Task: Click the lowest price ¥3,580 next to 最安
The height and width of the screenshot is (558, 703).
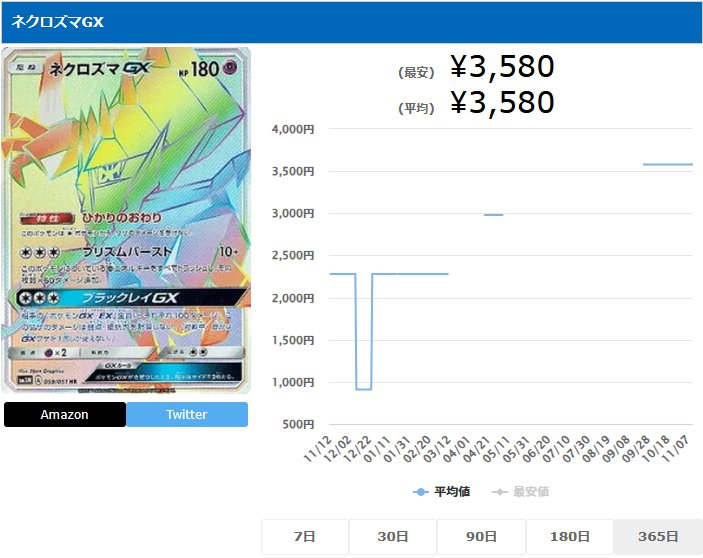Action: coord(502,67)
